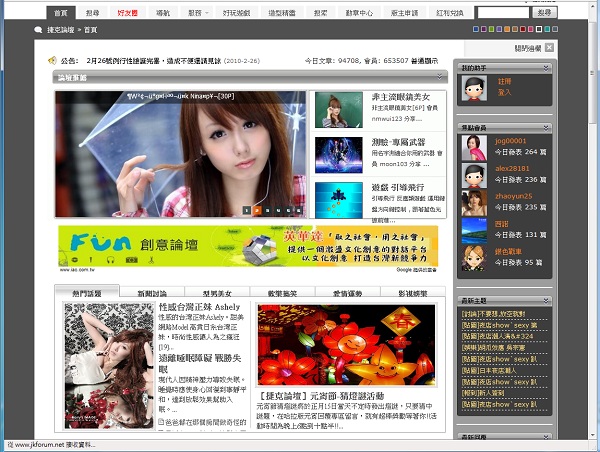Click the small document icon before 爸爸都在那個房間
The width and height of the screenshot is (600, 452).
pyautogui.click(x=161, y=422)
